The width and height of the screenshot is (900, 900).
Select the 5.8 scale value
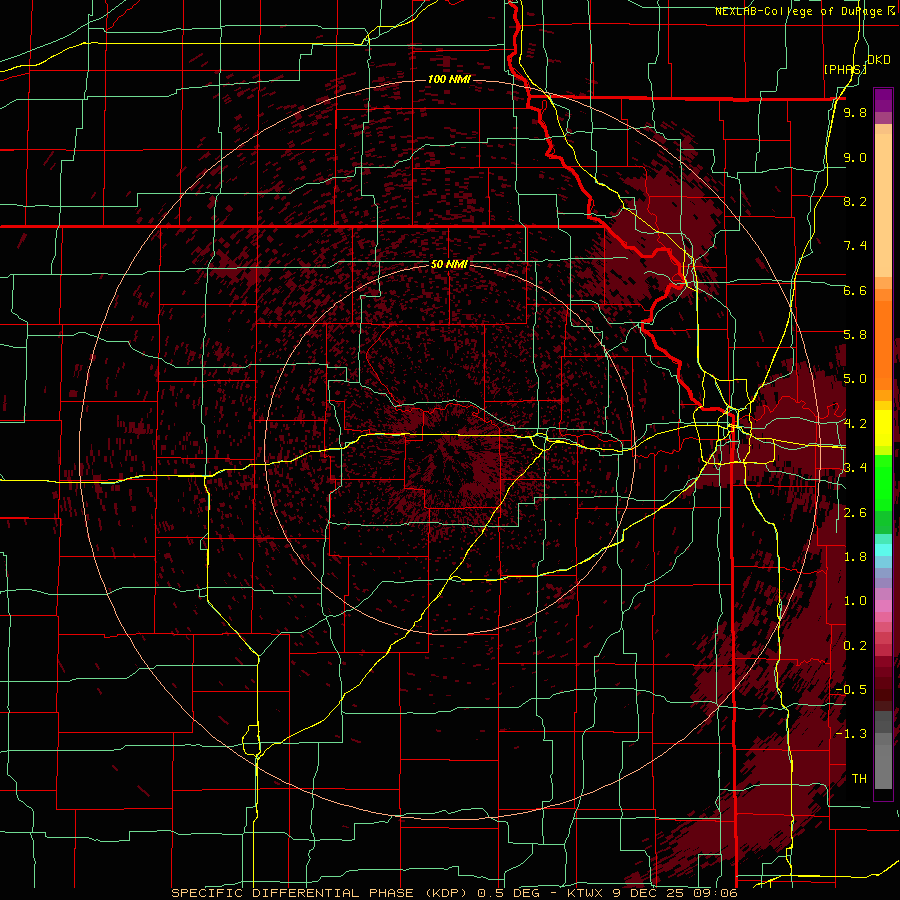pos(855,335)
